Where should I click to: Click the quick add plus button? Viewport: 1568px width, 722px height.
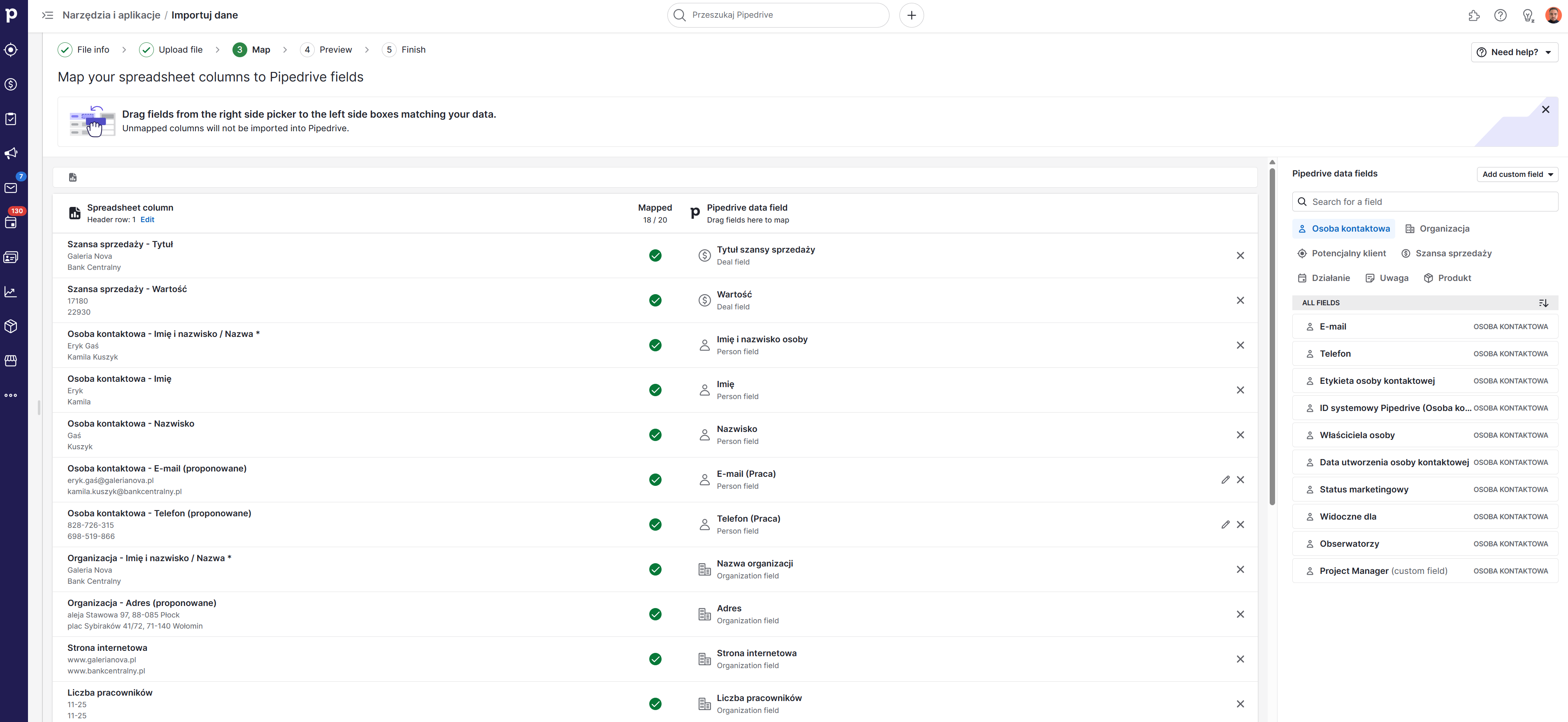(911, 15)
